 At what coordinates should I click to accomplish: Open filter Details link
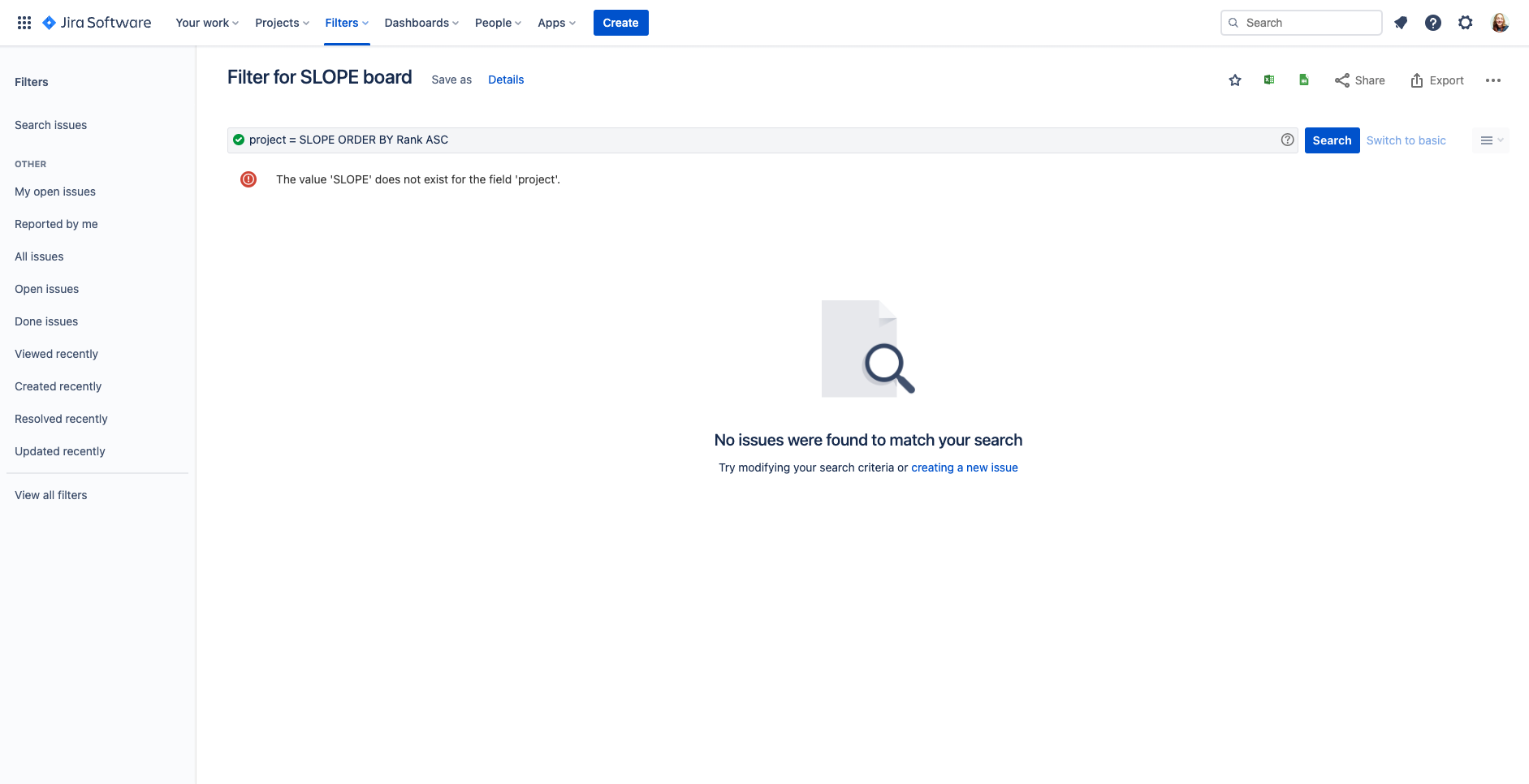(506, 80)
